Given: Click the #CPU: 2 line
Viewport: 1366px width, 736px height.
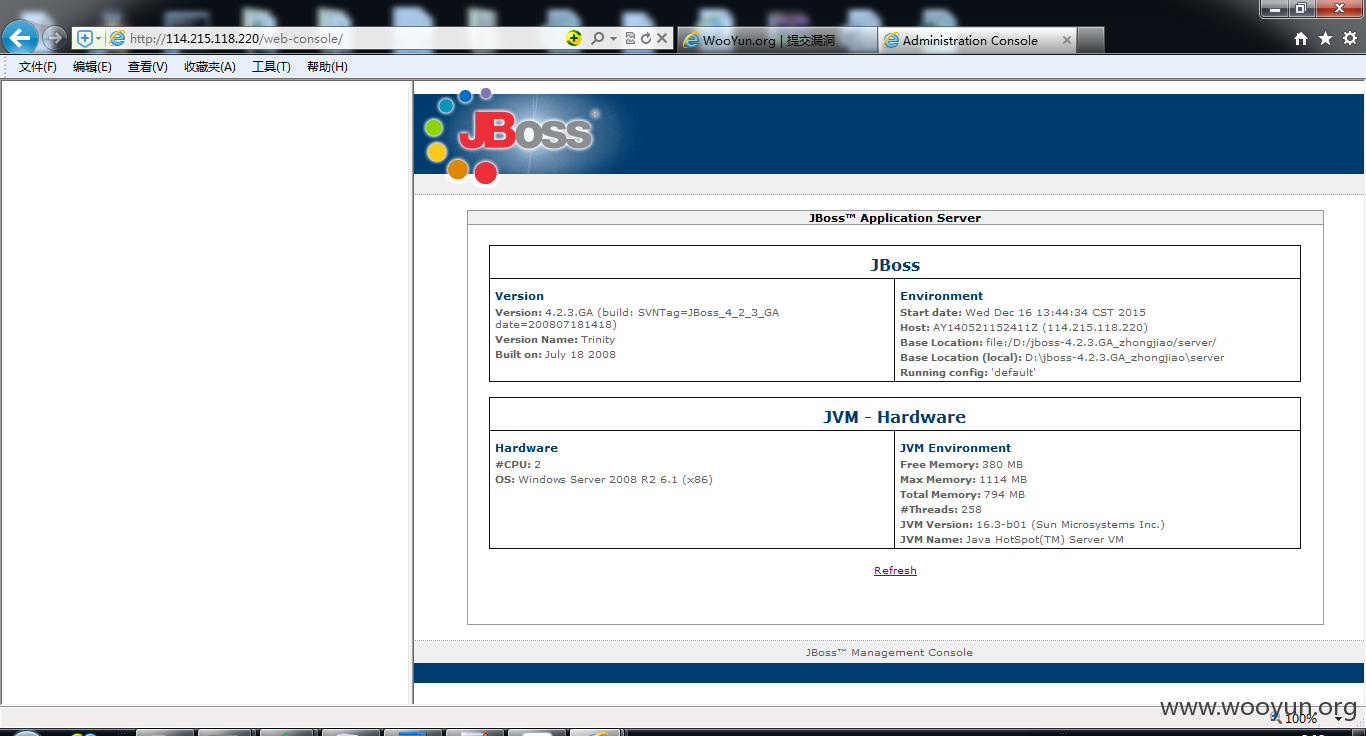Looking at the screenshot, I should tap(518, 465).
